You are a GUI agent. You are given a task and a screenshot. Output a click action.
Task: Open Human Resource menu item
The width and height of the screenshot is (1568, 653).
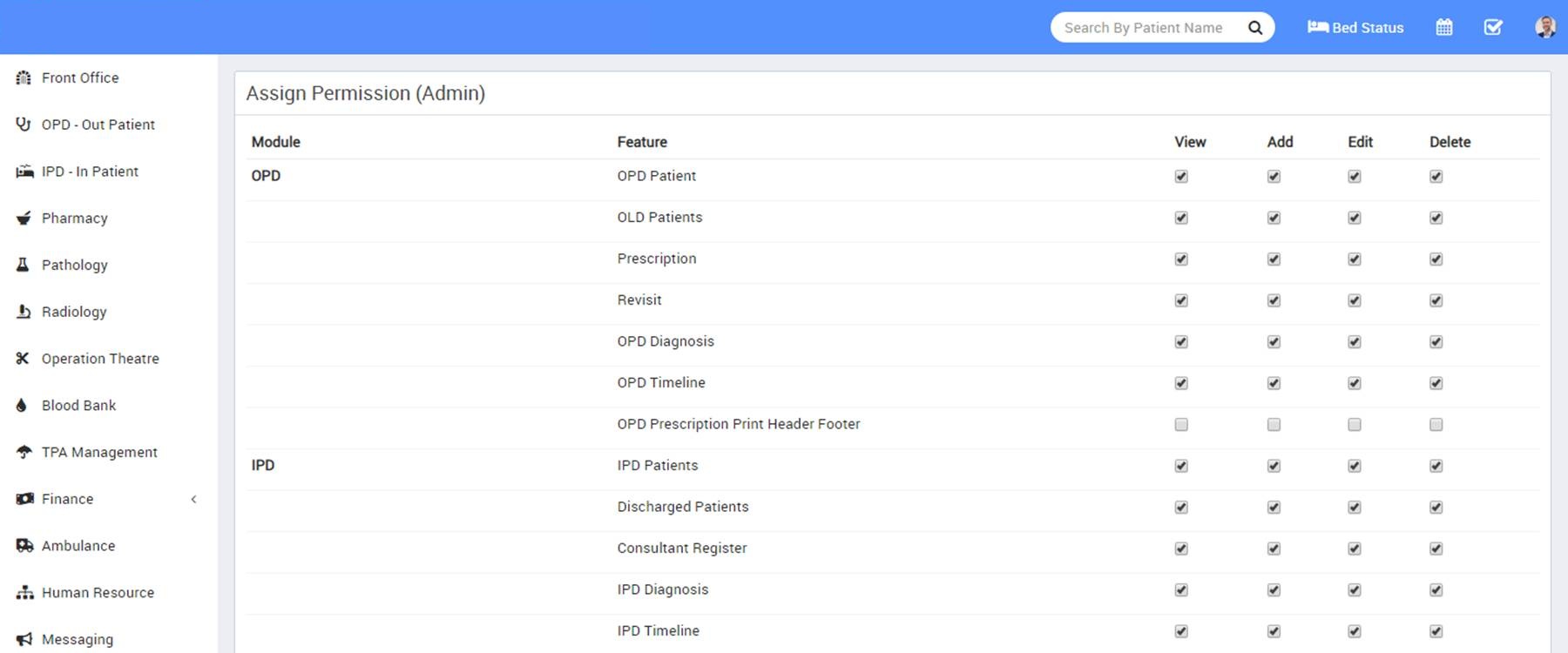click(108, 593)
